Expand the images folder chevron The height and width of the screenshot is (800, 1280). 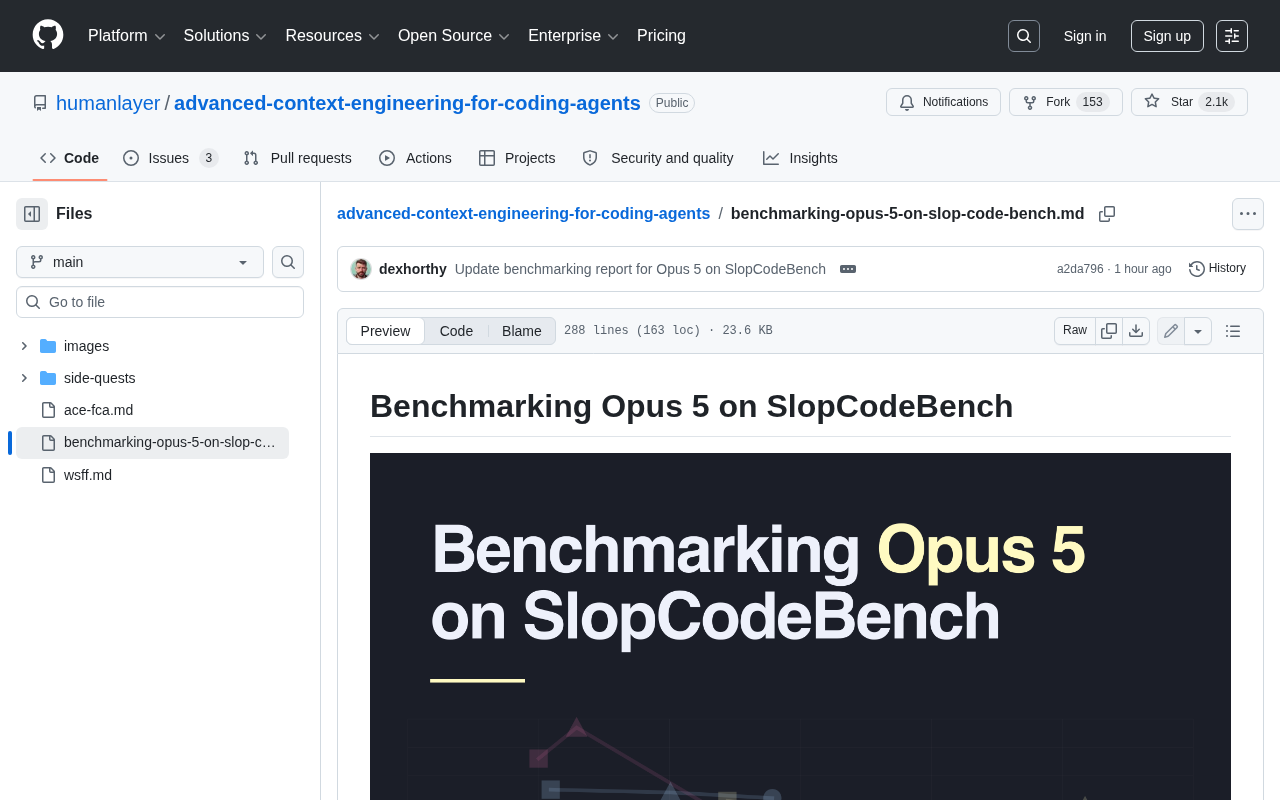click(24, 346)
